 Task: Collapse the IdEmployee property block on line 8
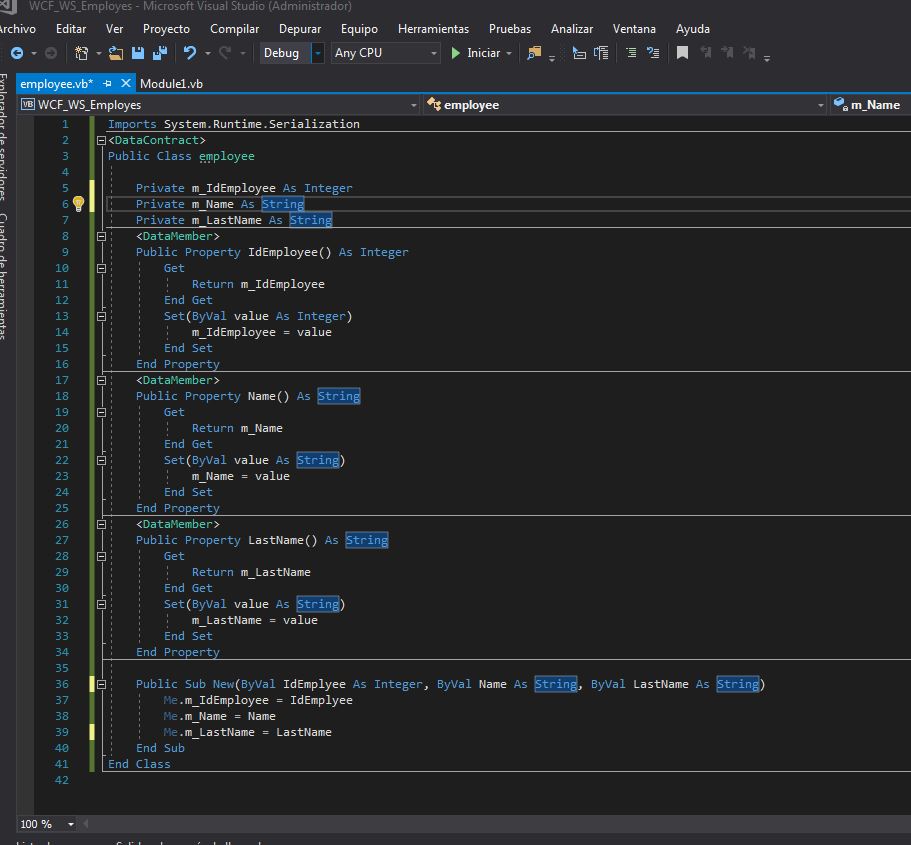pos(101,236)
